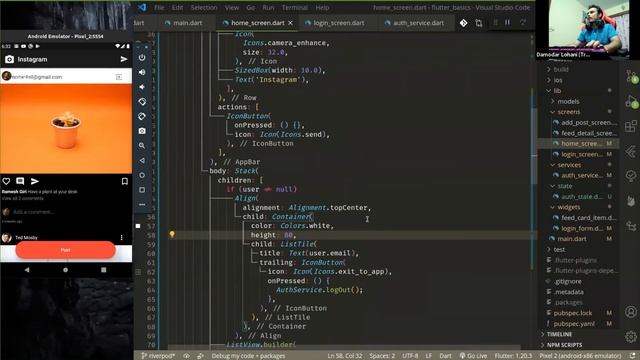This screenshot has width=640, height=360.
Task: Click the emulator toolbar overview square icon
Action: pyautogui.click(x=142, y=190)
